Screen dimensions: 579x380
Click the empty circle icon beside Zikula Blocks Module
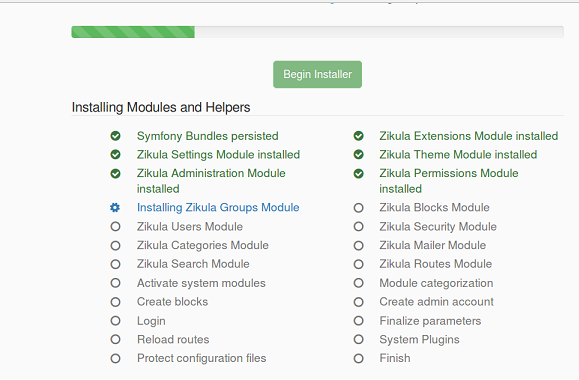pos(358,208)
